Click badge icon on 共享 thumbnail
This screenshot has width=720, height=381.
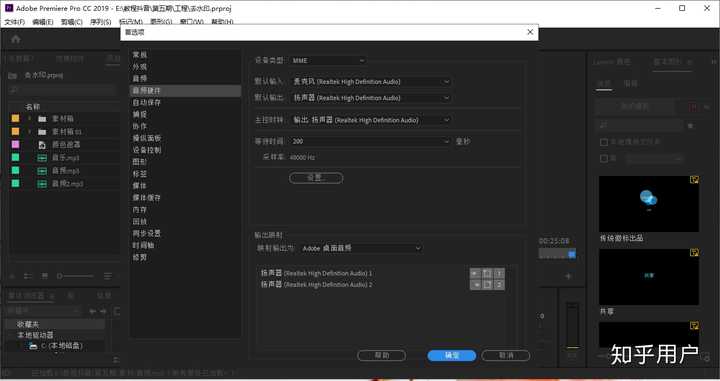tap(694, 252)
